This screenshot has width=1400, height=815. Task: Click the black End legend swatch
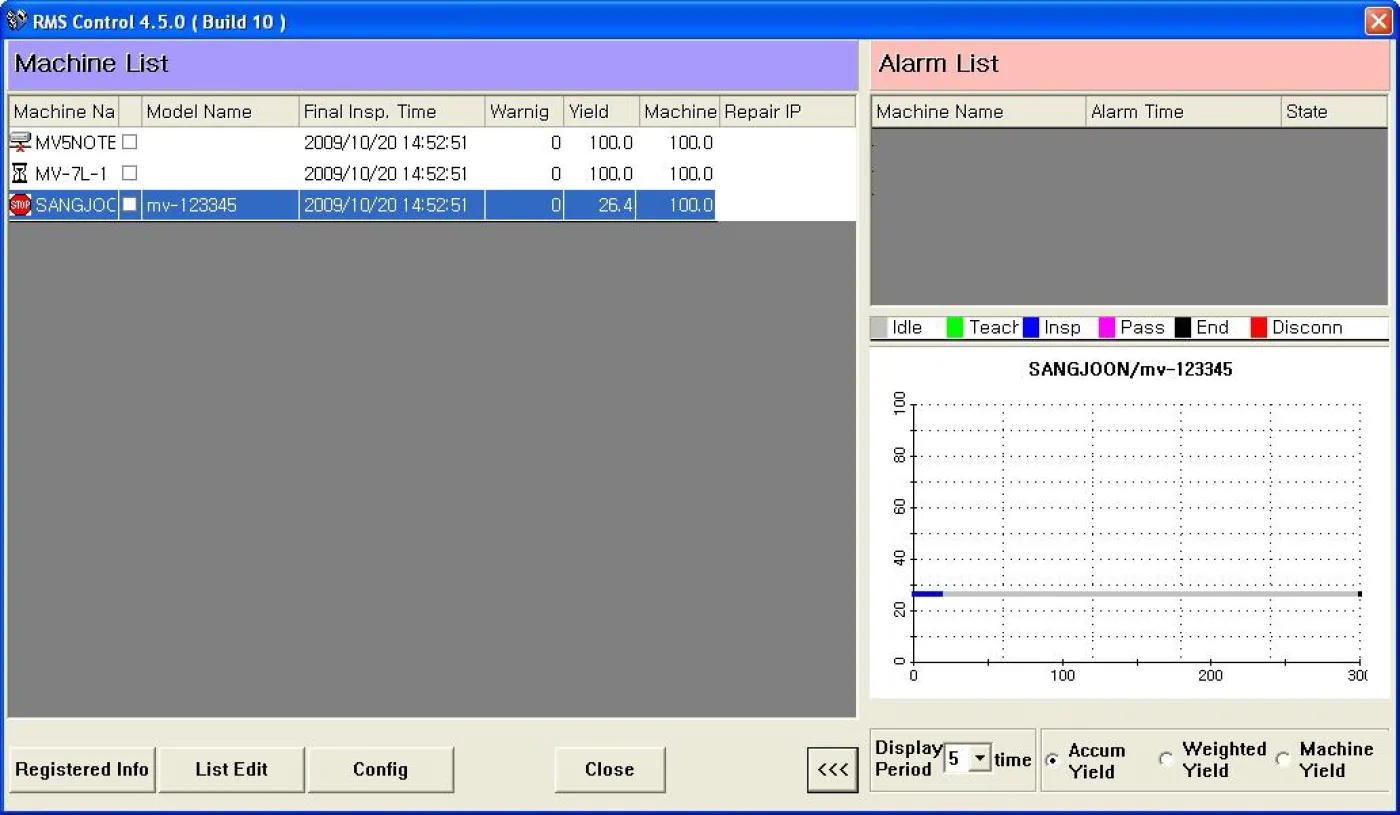pyautogui.click(x=1183, y=327)
